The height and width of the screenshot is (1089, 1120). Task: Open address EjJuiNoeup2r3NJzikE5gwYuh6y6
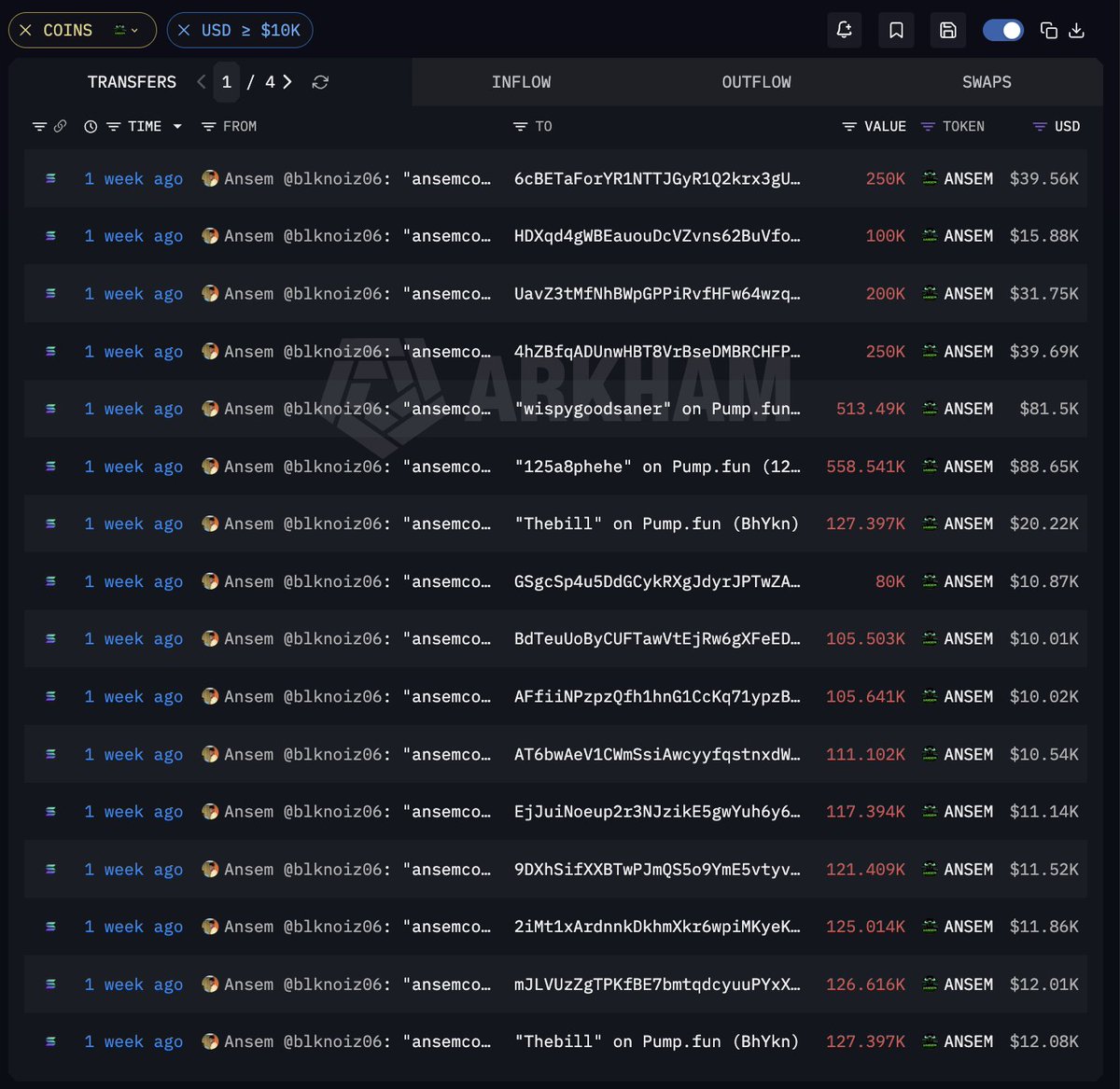657,811
